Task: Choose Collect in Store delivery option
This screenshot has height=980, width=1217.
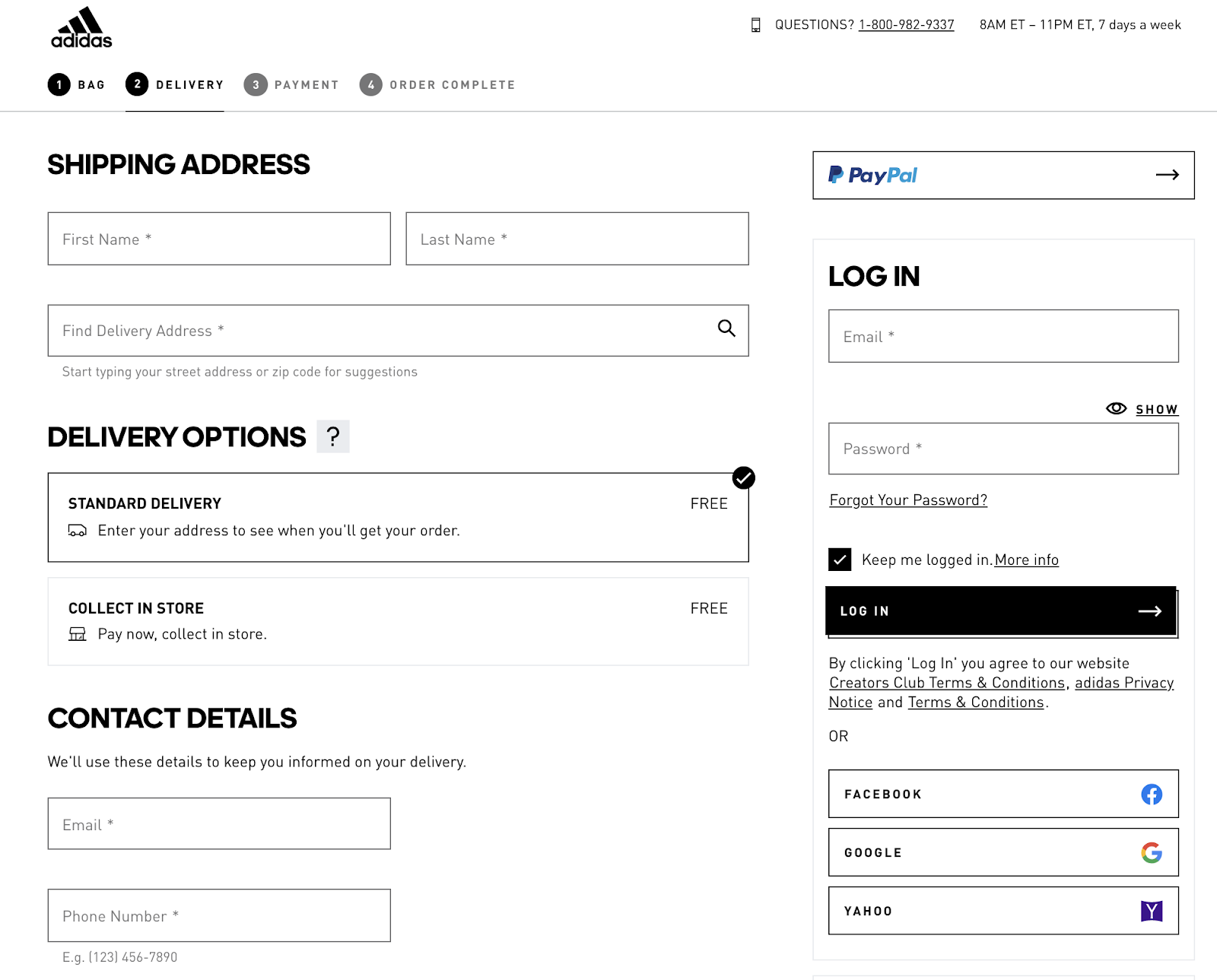Action: (x=398, y=621)
